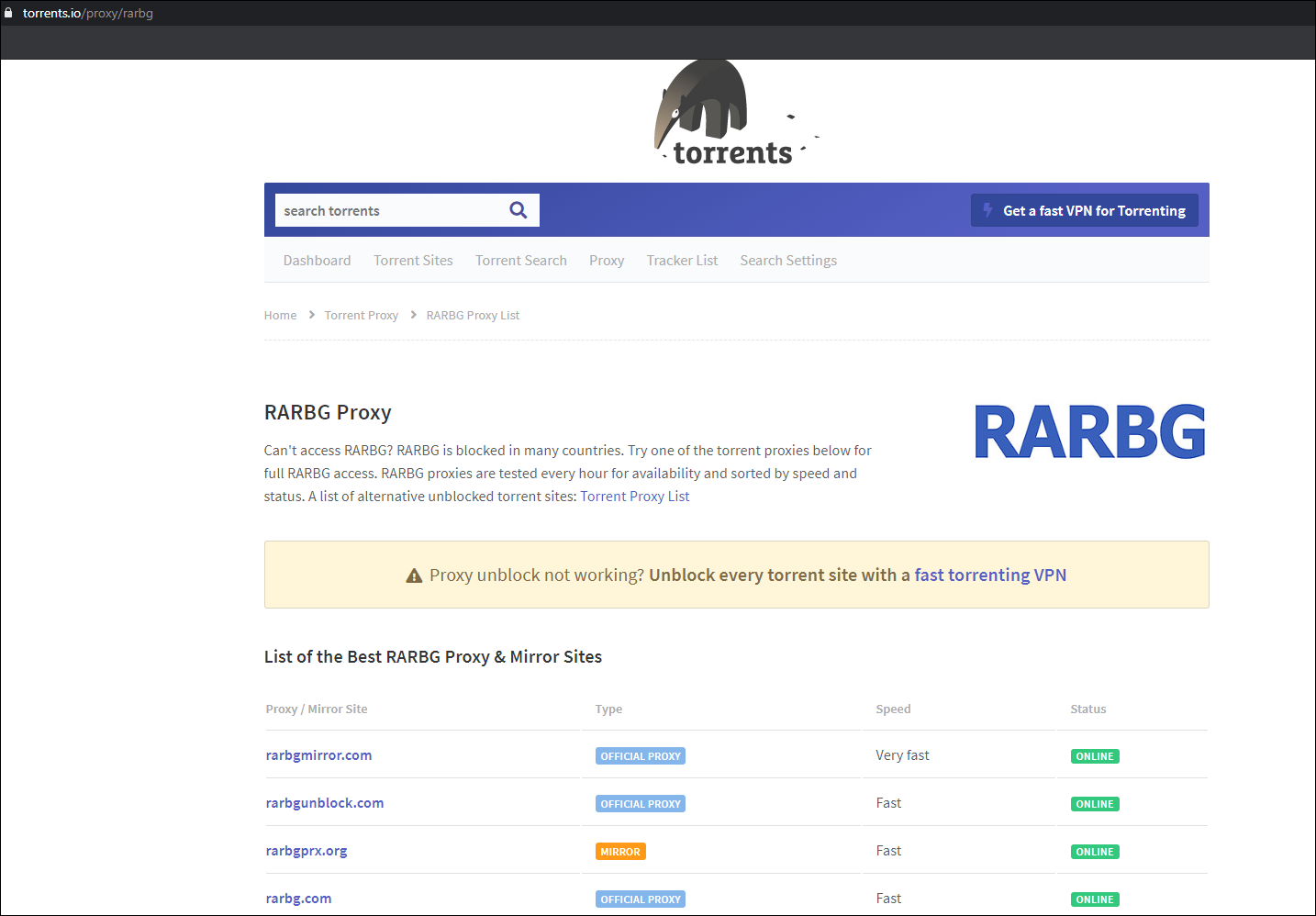Open the Search Settings menu item

pyautogui.click(x=789, y=261)
